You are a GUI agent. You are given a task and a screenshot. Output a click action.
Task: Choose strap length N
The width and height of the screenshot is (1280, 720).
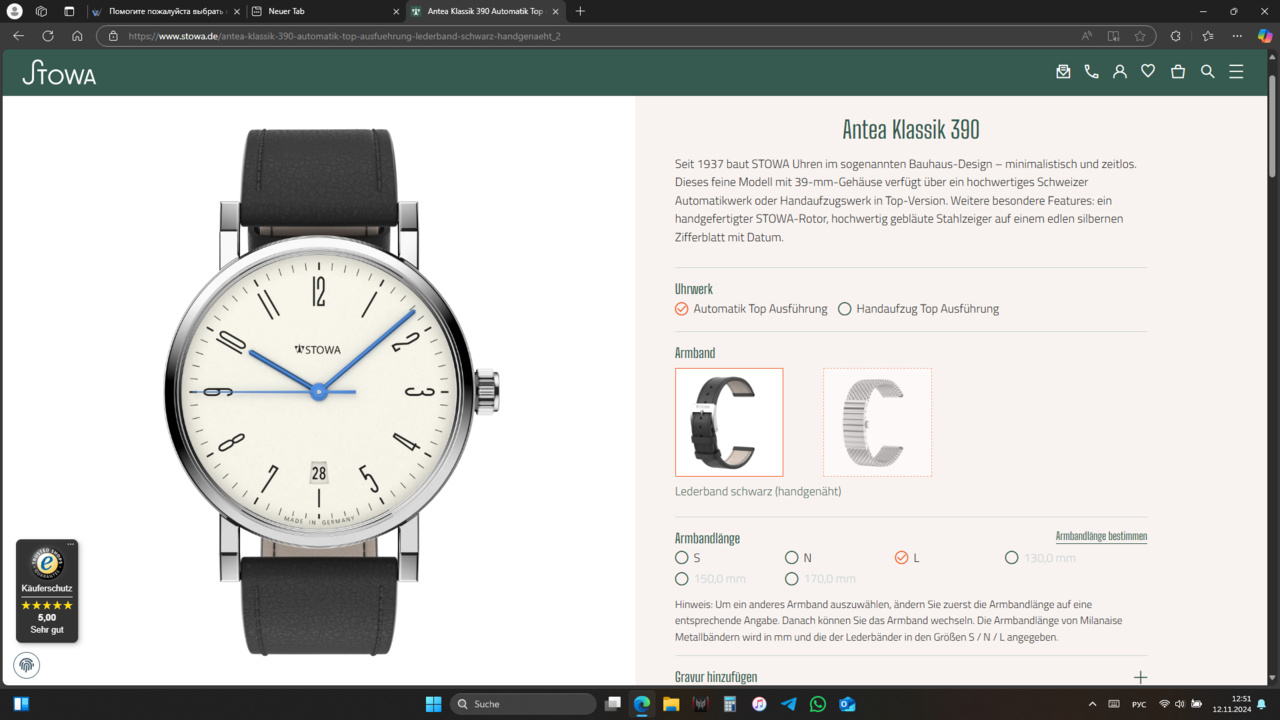[x=792, y=558]
